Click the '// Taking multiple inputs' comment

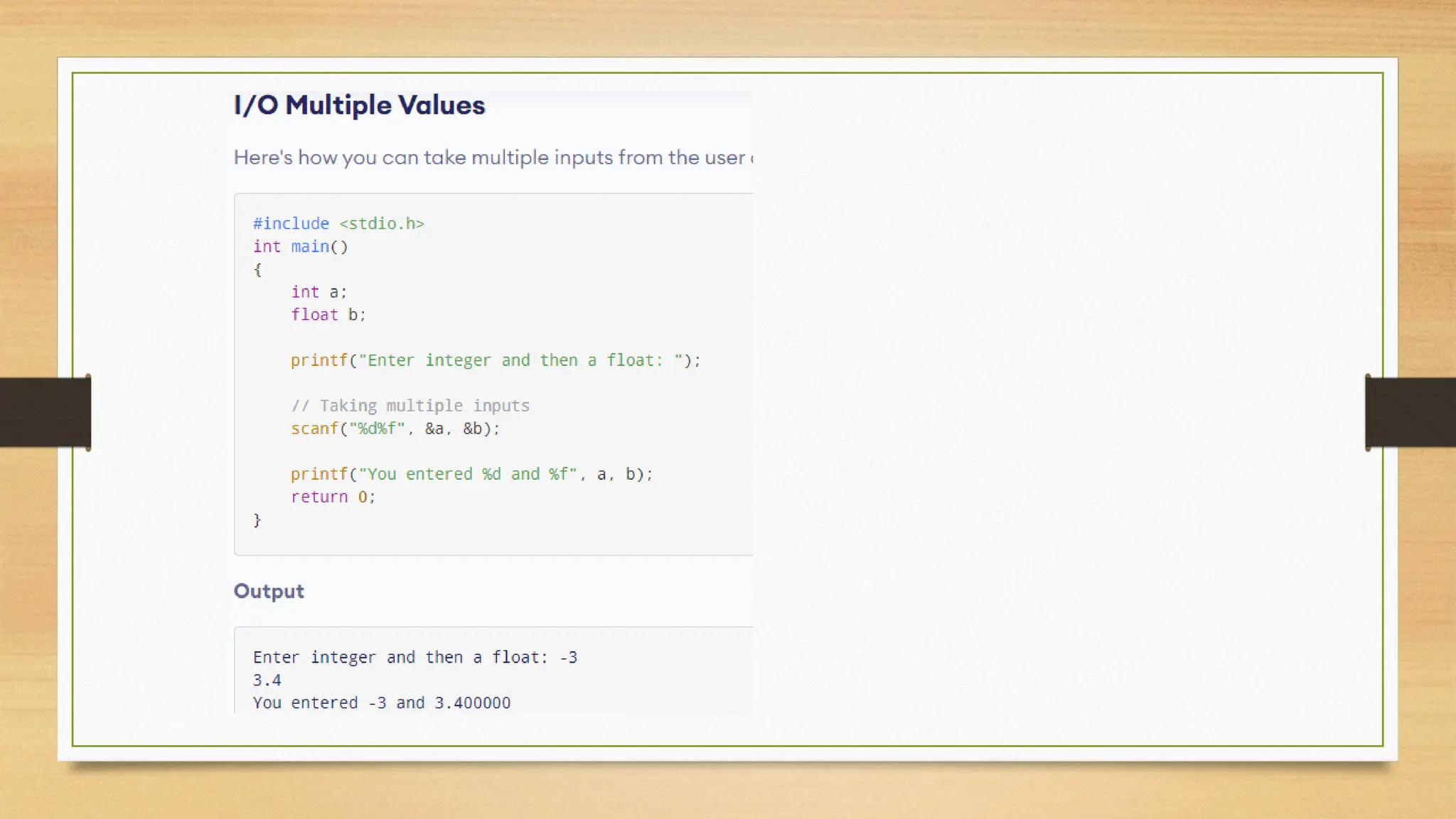click(x=410, y=406)
